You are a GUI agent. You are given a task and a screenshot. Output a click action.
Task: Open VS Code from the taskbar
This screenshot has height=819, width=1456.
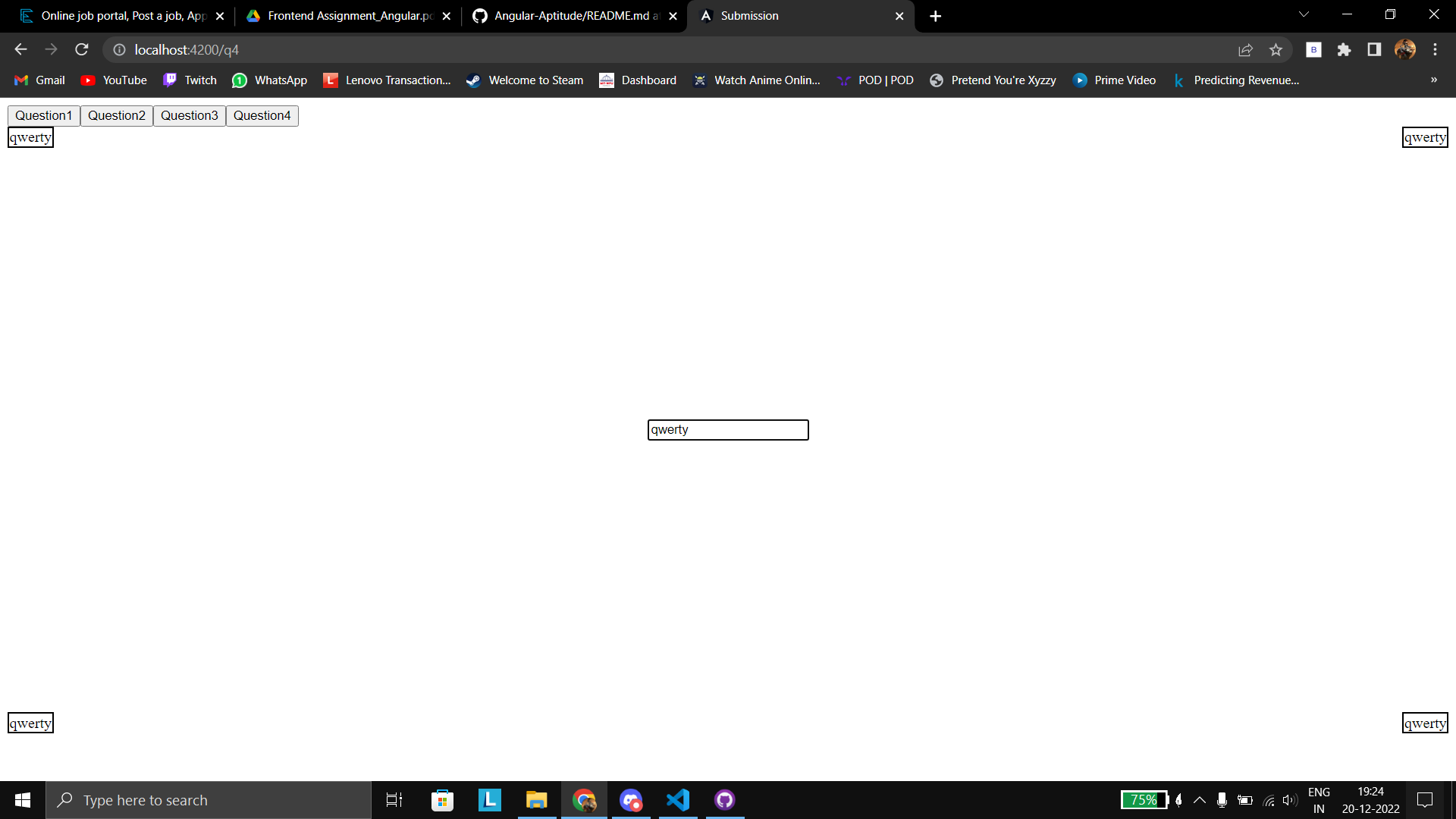tap(677, 799)
